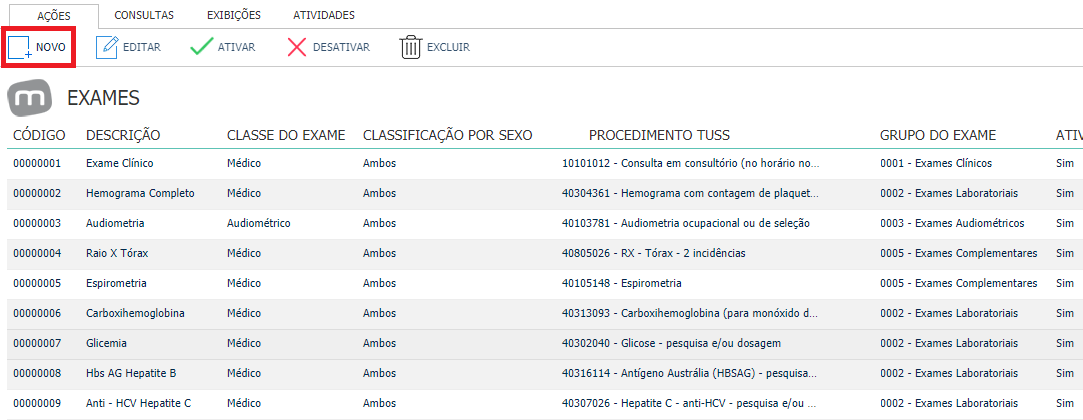1083x420 pixels.
Task: Sort by the Descrição column header
Action: click(123, 135)
